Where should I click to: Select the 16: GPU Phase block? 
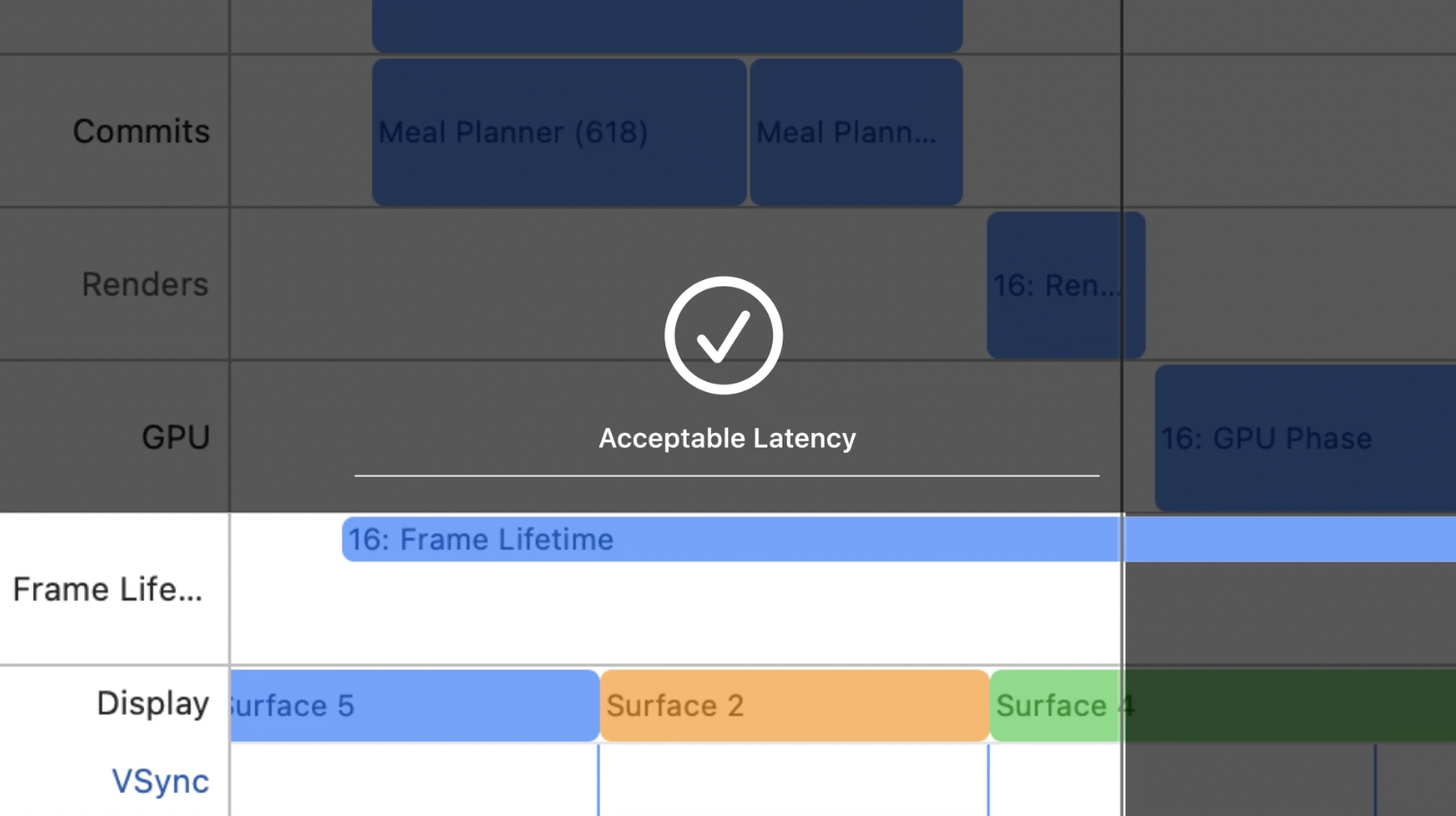click(x=1306, y=438)
